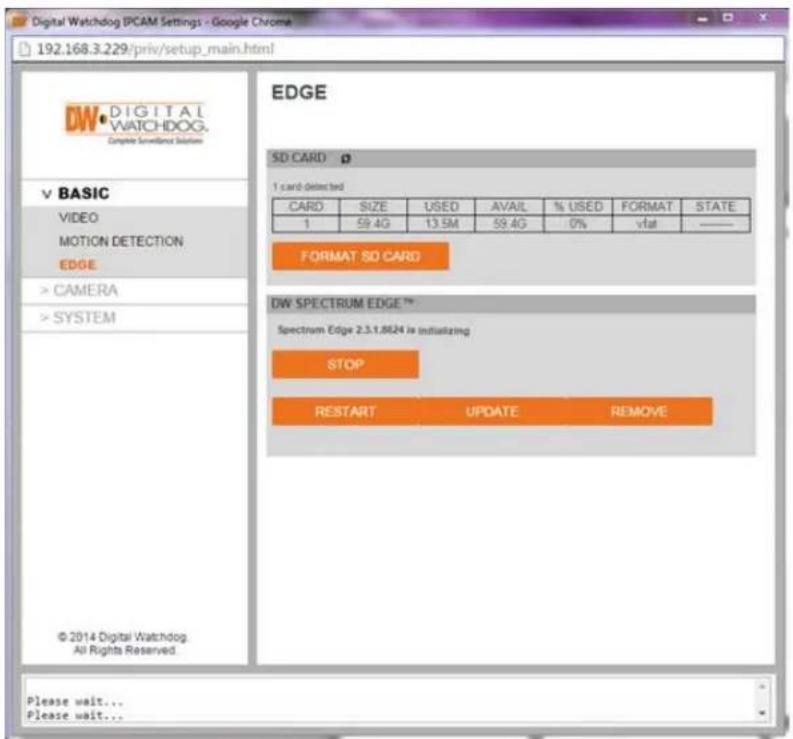Click the FORMAT column header
793x739 pixels.
[647, 206]
